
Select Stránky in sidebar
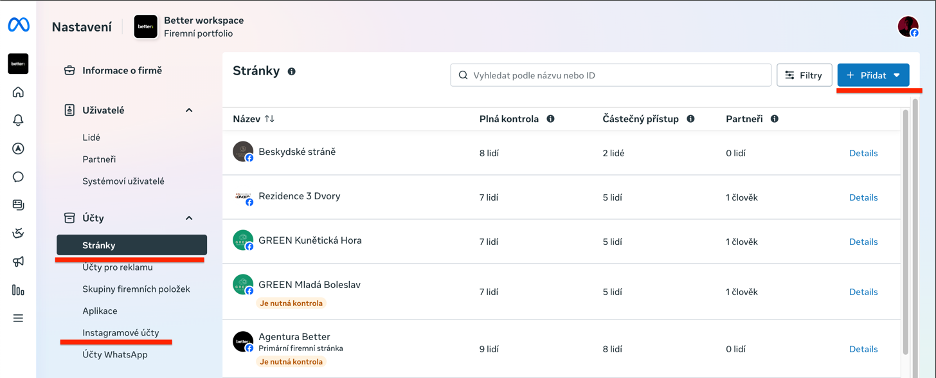132,245
